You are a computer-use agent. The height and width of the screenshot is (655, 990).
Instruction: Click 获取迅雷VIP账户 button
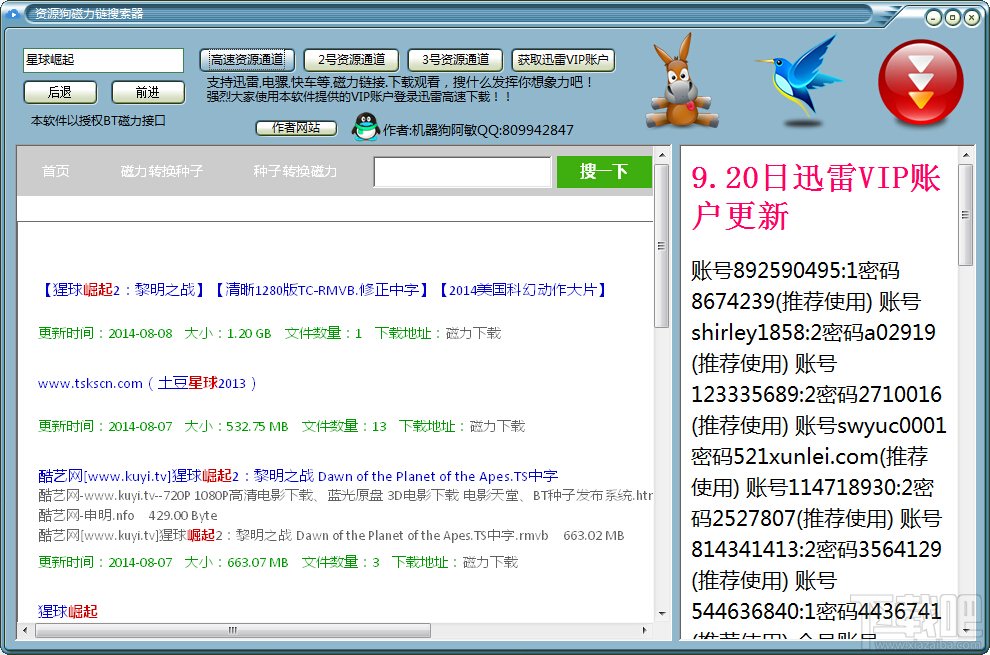(563, 60)
